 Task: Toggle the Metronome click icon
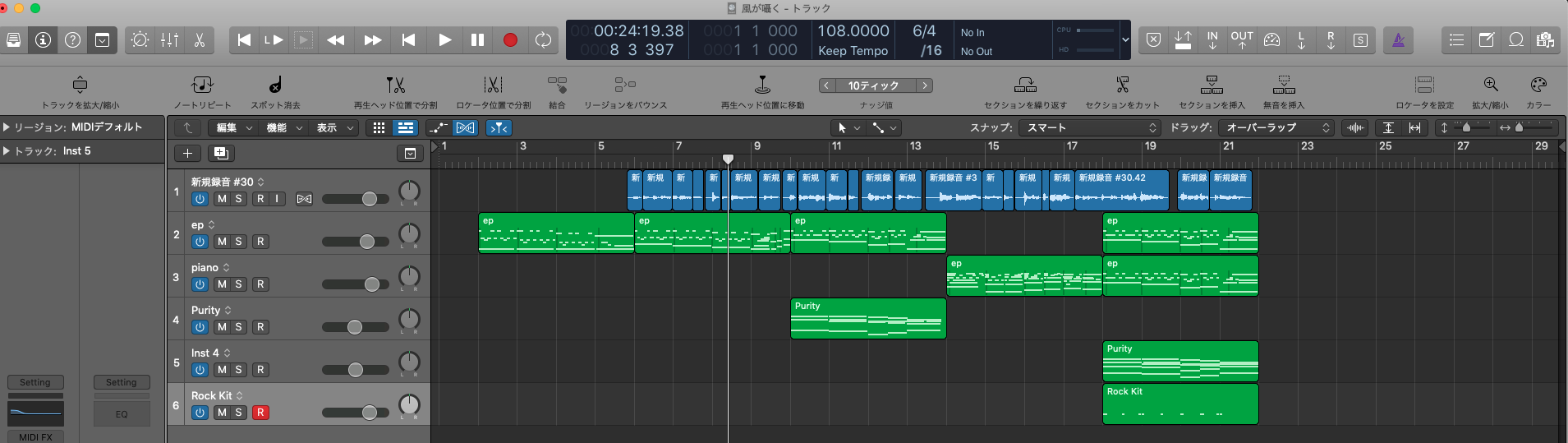point(1399,39)
